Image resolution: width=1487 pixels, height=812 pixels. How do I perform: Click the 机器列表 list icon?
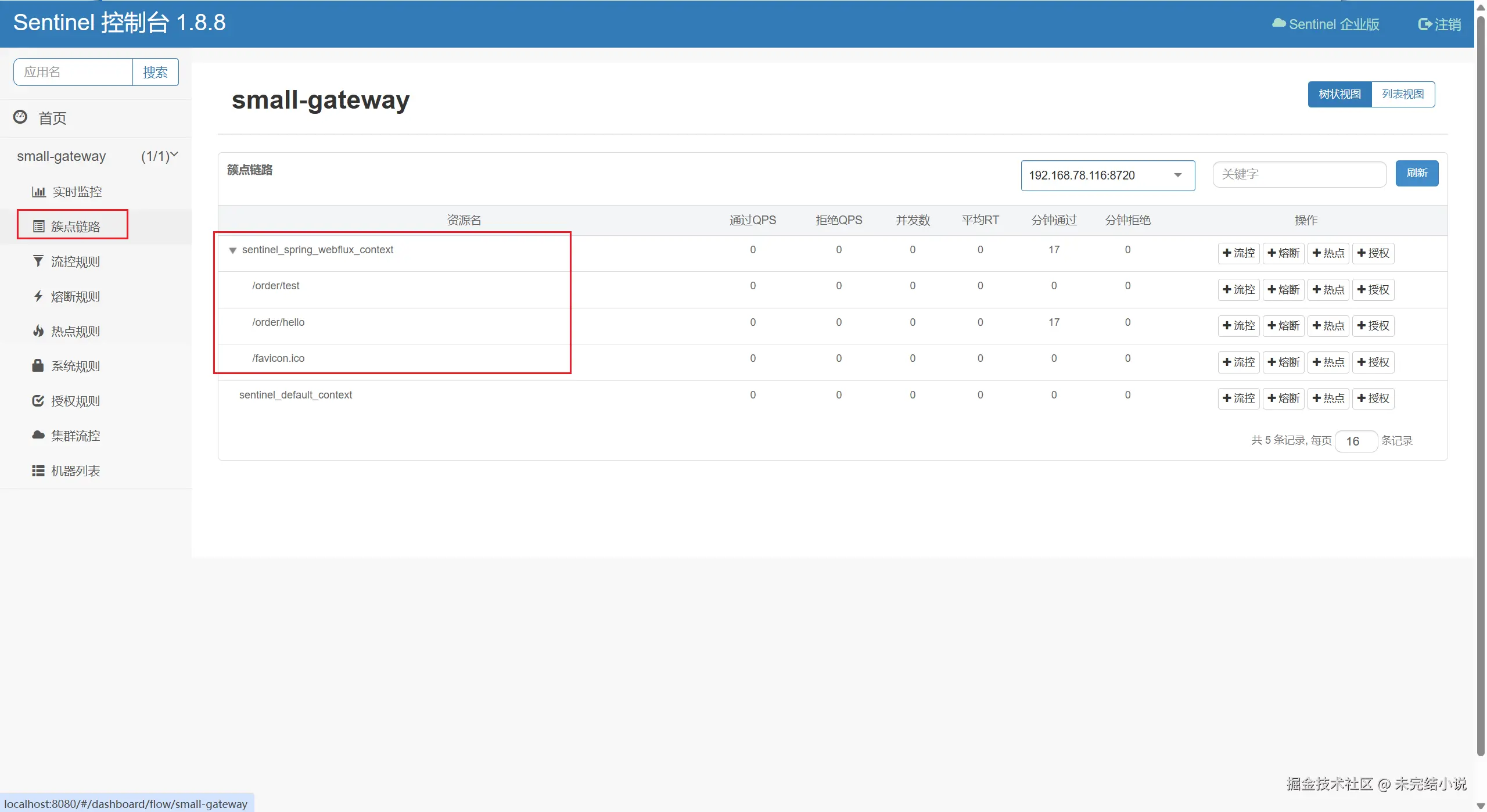pyautogui.click(x=38, y=470)
